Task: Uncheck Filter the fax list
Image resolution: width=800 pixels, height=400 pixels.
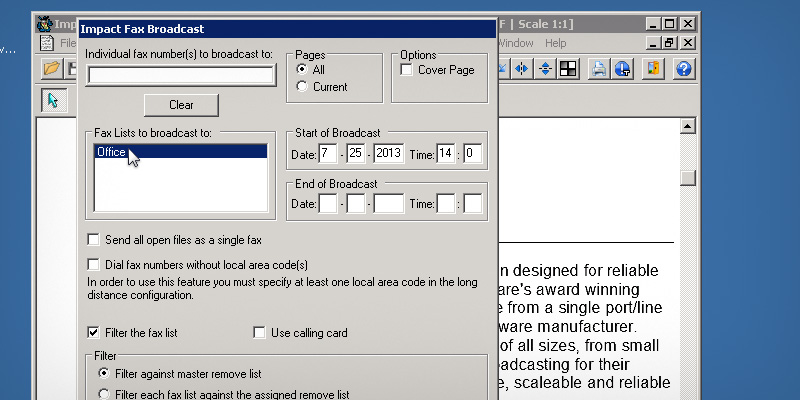Action: click(94, 332)
